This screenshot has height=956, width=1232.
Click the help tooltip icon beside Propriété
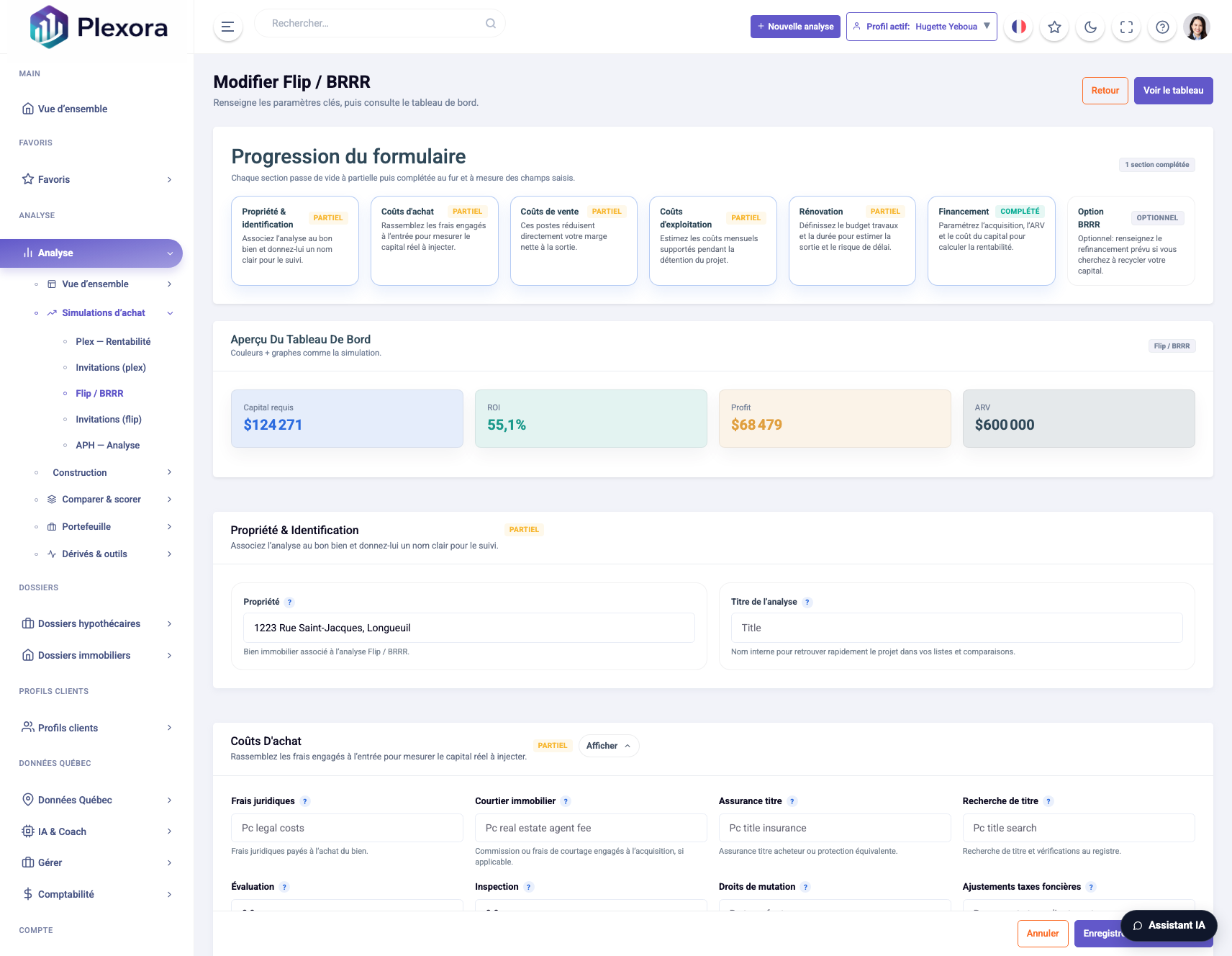click(x=289, y=603)
